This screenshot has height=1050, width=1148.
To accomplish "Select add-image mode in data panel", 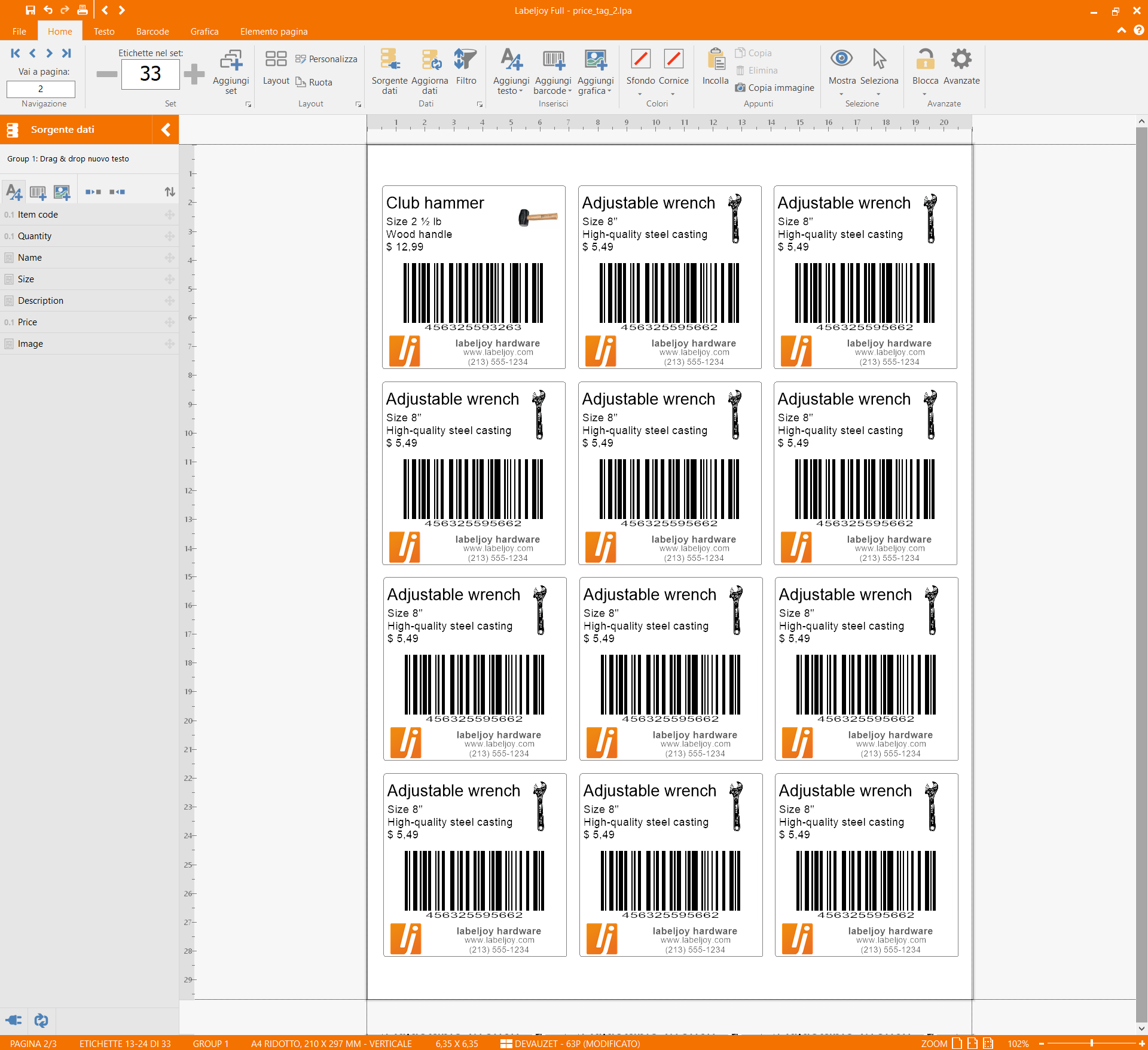I will click(62, 192).
